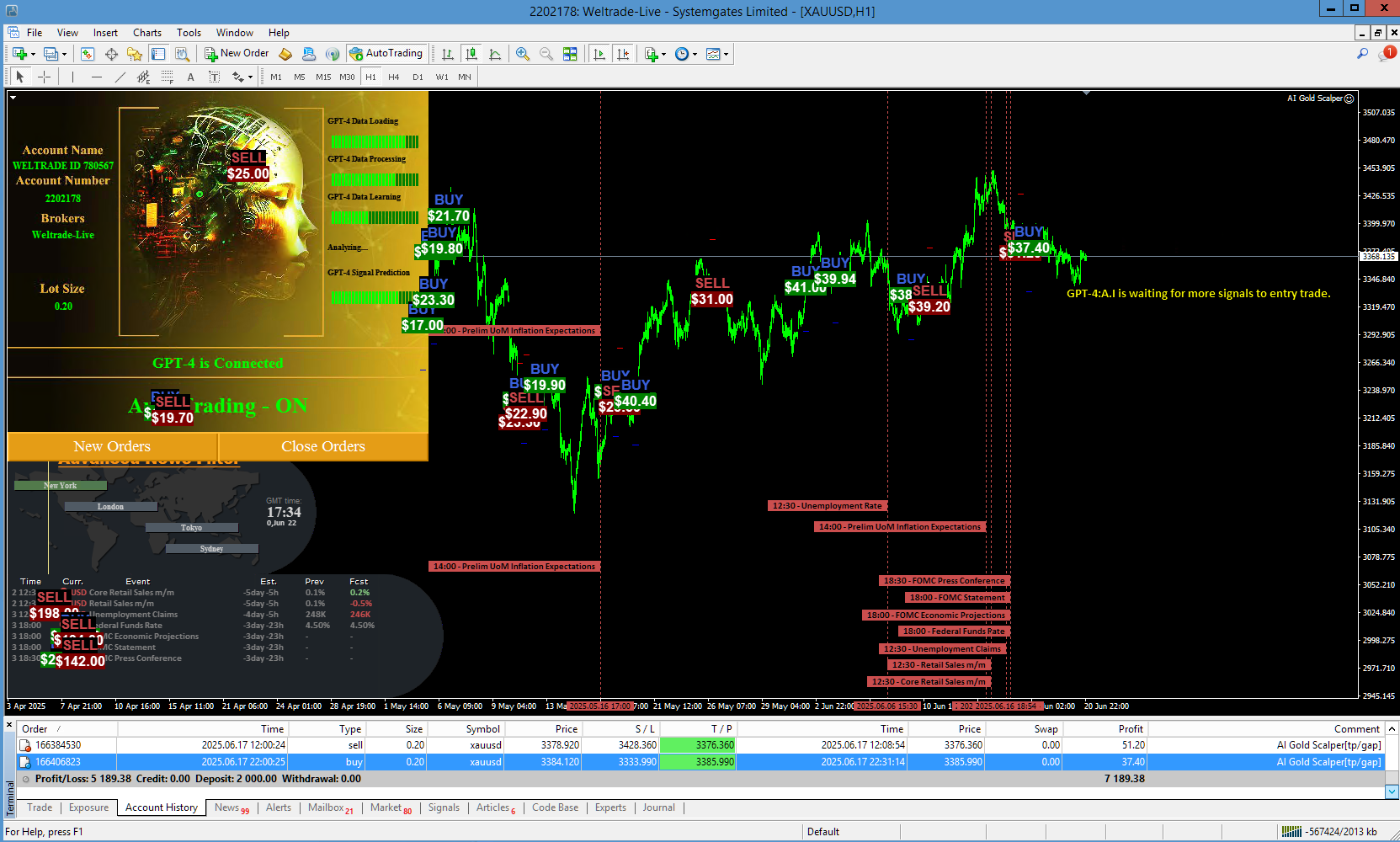The width and height of the screenshot is (1400, 842).
Task: Open the View menu
Action: pos(67,33)
